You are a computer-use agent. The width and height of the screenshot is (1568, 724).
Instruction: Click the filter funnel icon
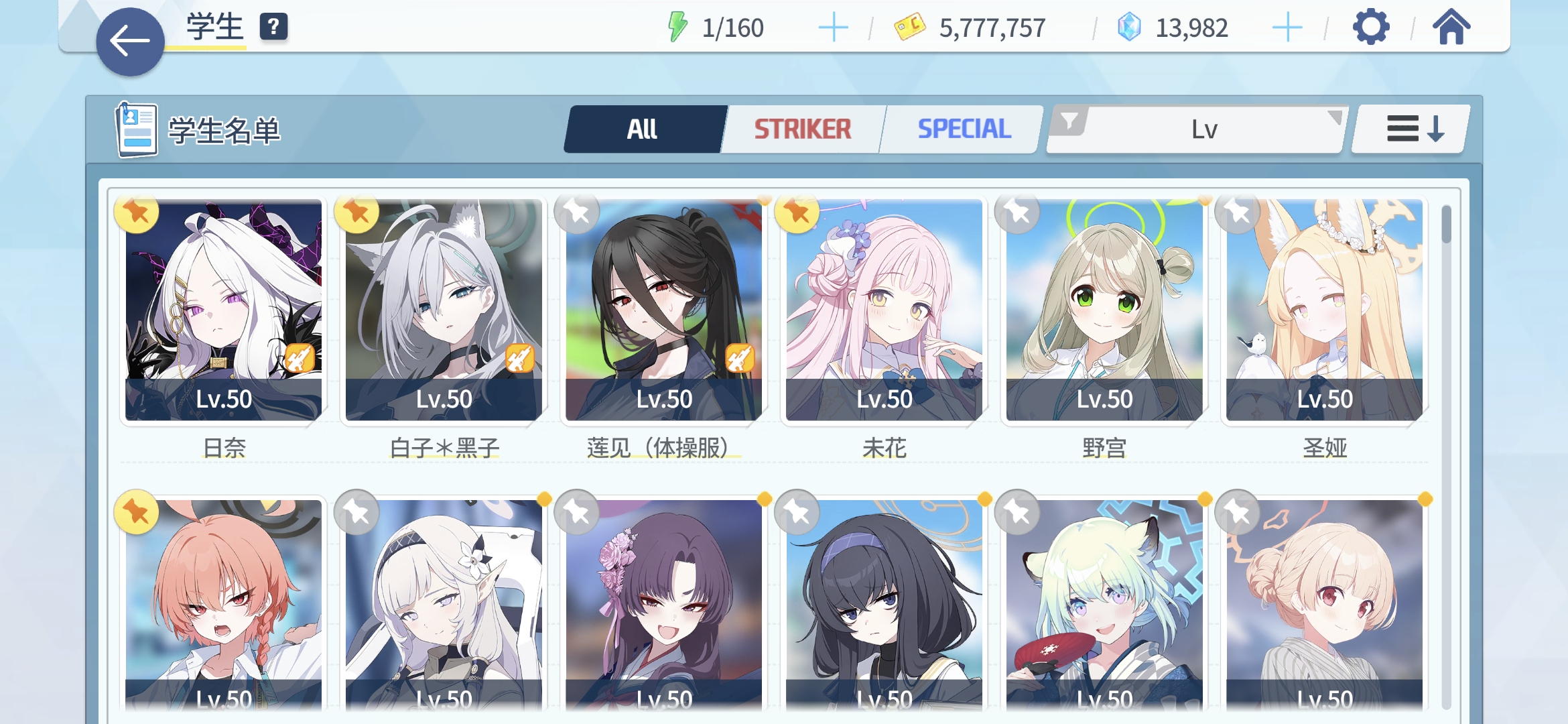click(x=1069, y=122)
